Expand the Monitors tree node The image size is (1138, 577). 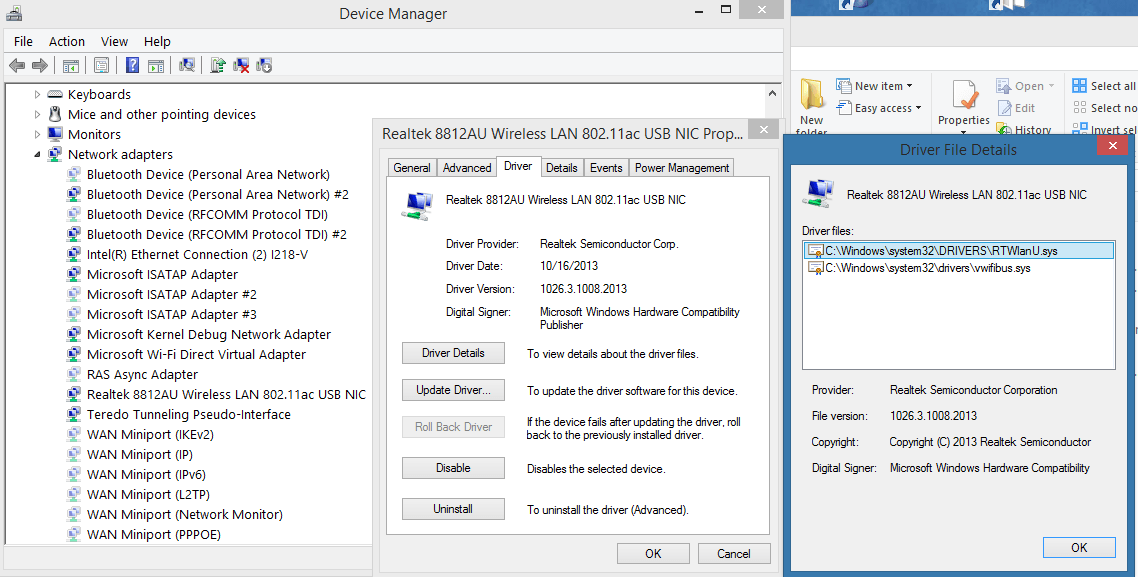[37, 134]
